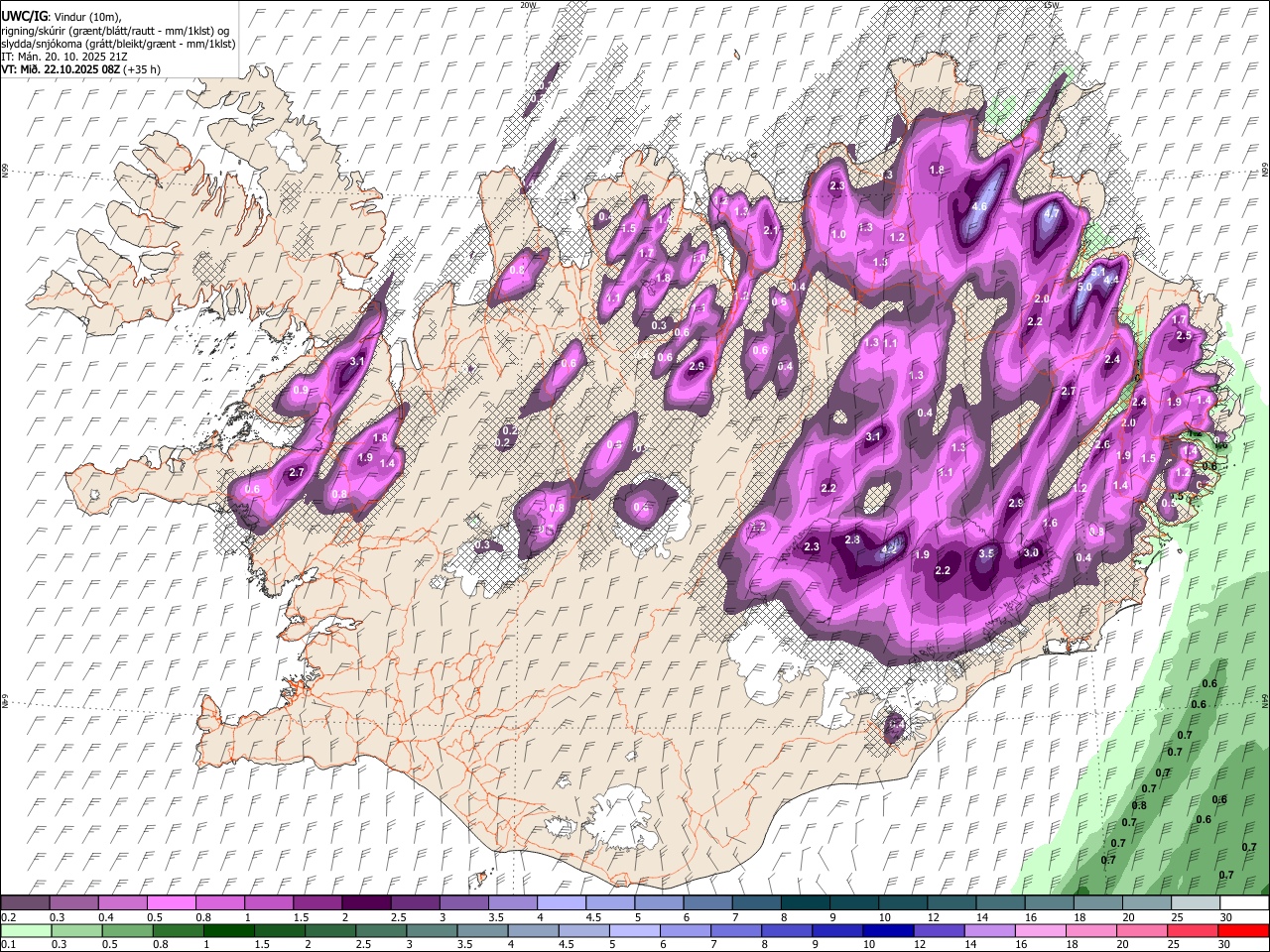Click the "UWC/IG: Vindur (10m)," title line
The image size is (1270, 952).
tap(62, 16)
